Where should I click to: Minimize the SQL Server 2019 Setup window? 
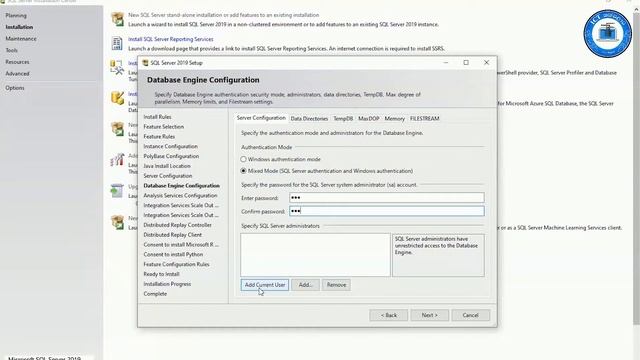446,62
